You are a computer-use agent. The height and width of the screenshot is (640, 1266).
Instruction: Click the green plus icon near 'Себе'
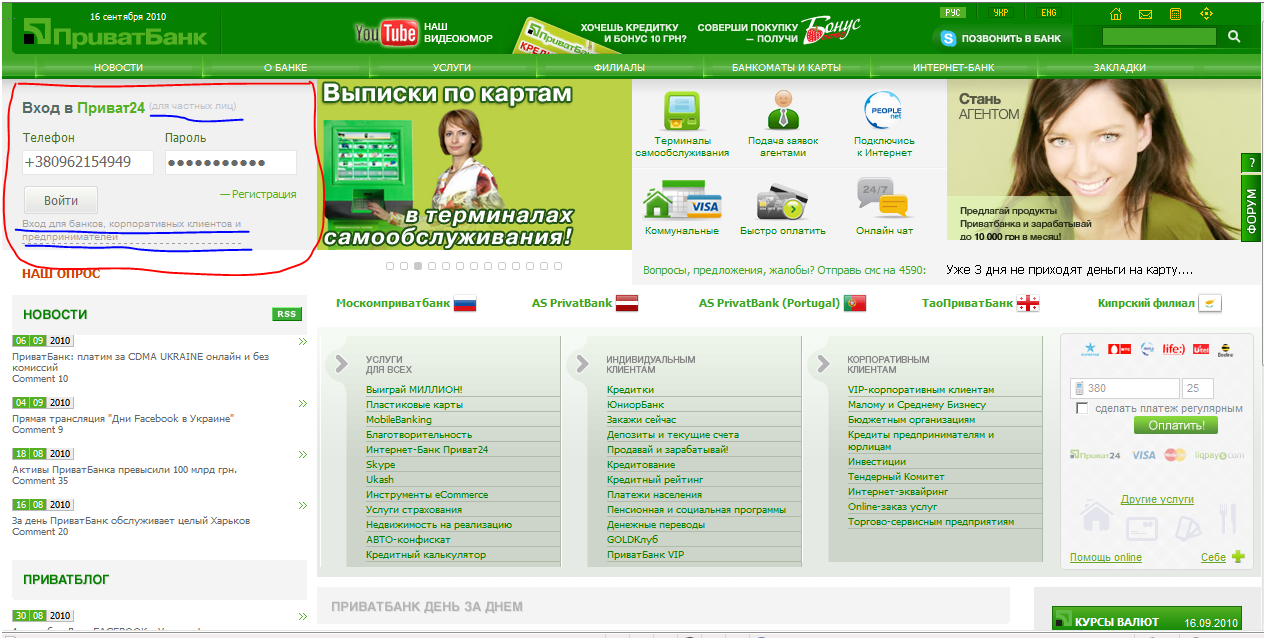click(x=1239, y=557)
